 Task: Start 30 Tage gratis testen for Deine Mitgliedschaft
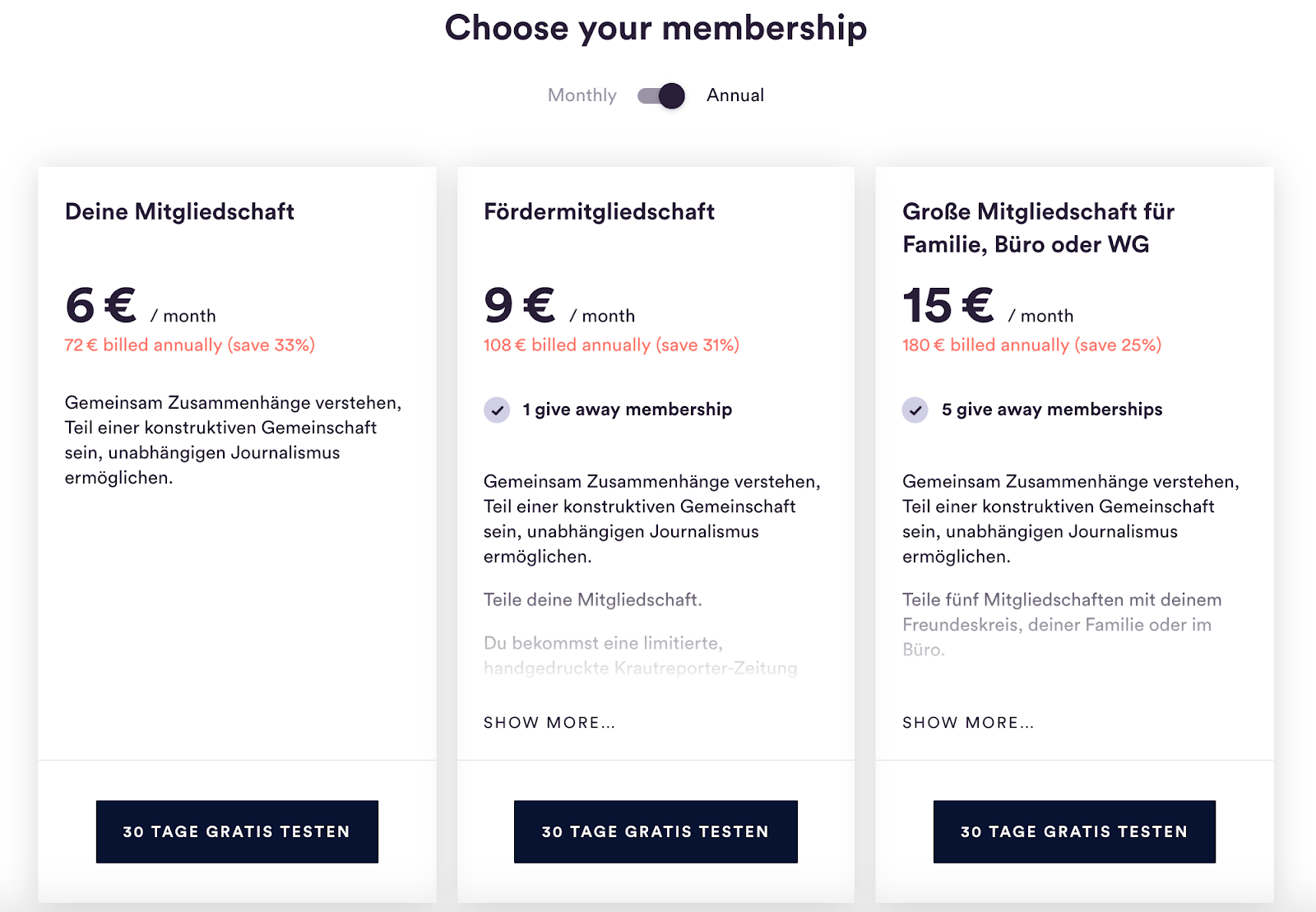click(237, 831)
